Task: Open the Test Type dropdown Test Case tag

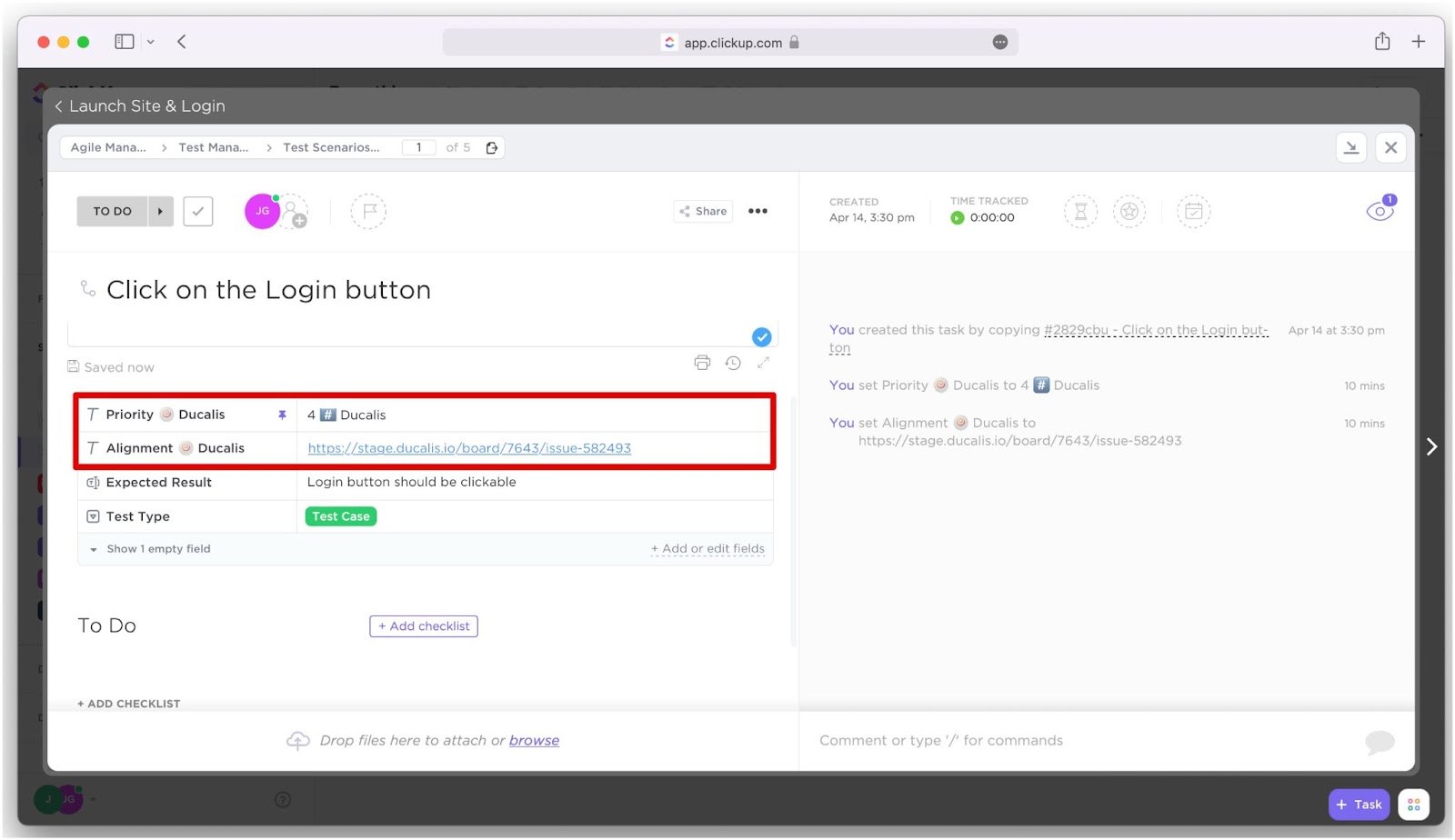Action: point(341,516)
